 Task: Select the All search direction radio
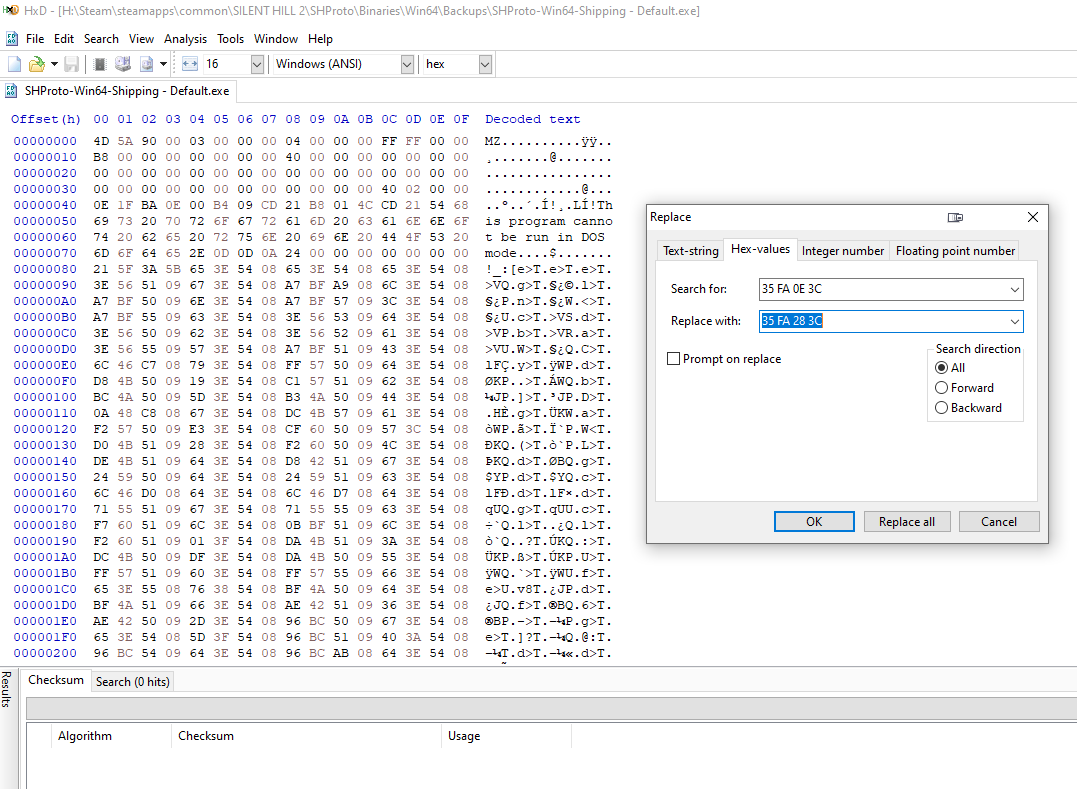click(x=942, y=367)
